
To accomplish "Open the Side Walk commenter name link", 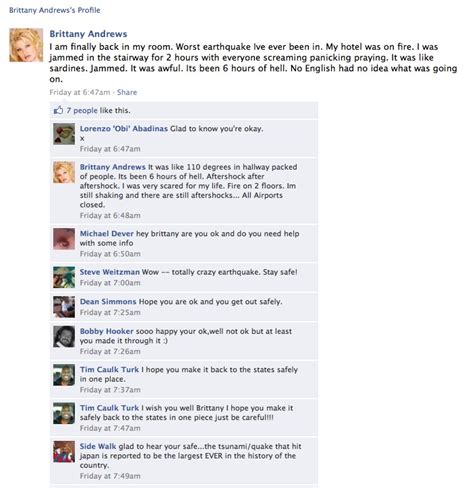I will (x=98, y=446).
